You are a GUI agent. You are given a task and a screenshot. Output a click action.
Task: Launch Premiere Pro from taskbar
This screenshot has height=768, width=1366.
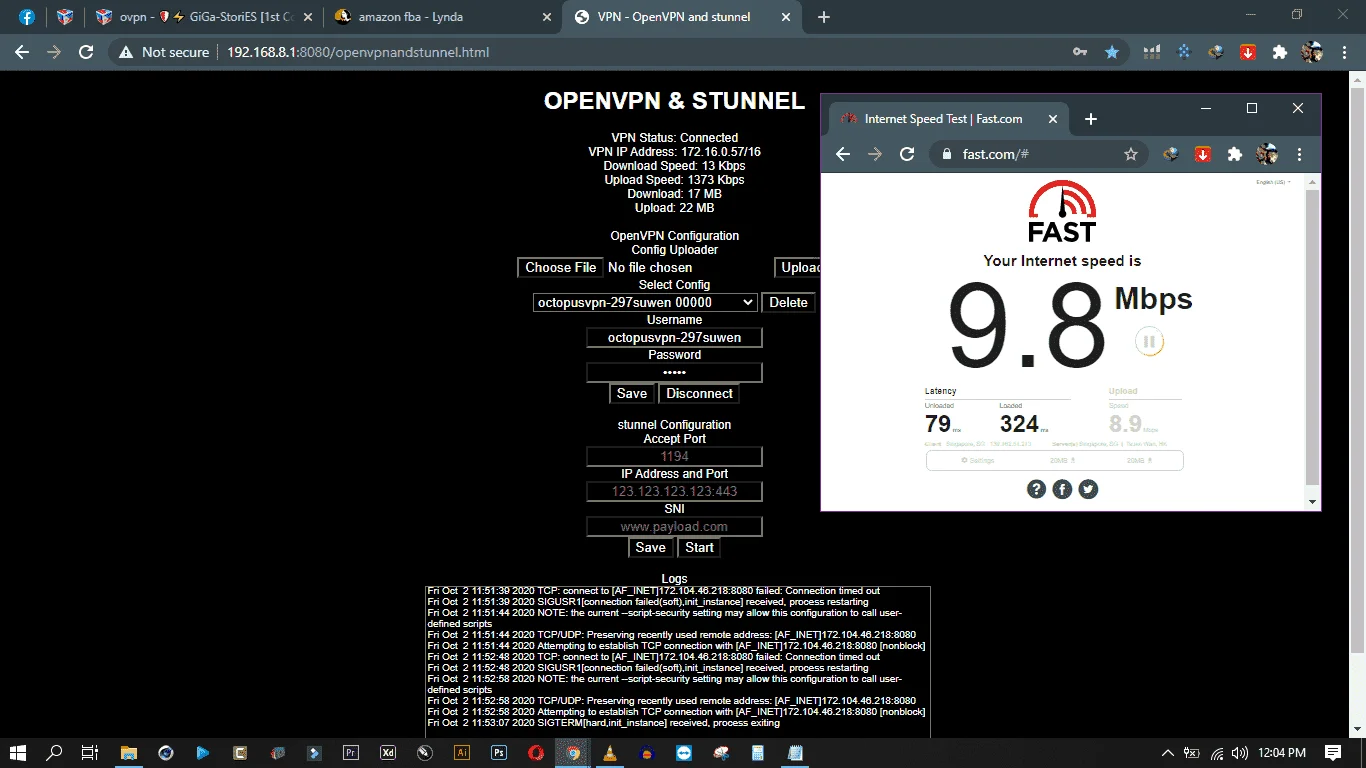(350, 753)
